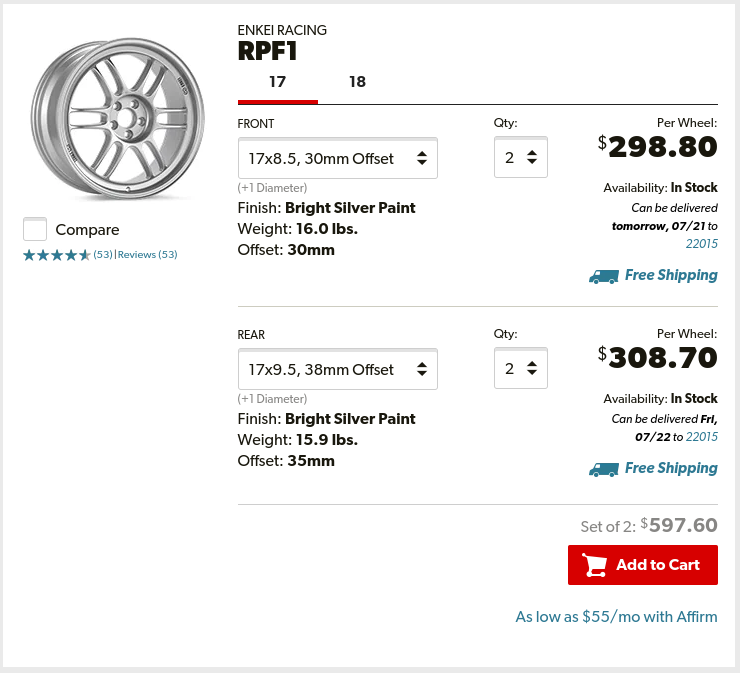Click the ENKEI RACING brand name
The height and width of the screenshot is (673, 740).
click(x=282, y=30)
